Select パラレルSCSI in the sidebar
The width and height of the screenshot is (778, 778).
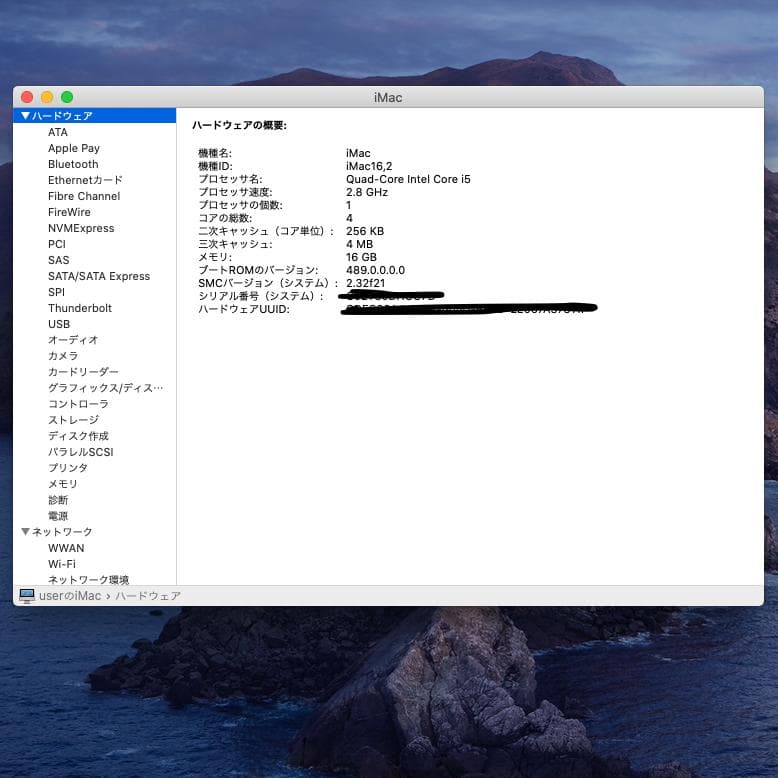pos(80,452)
